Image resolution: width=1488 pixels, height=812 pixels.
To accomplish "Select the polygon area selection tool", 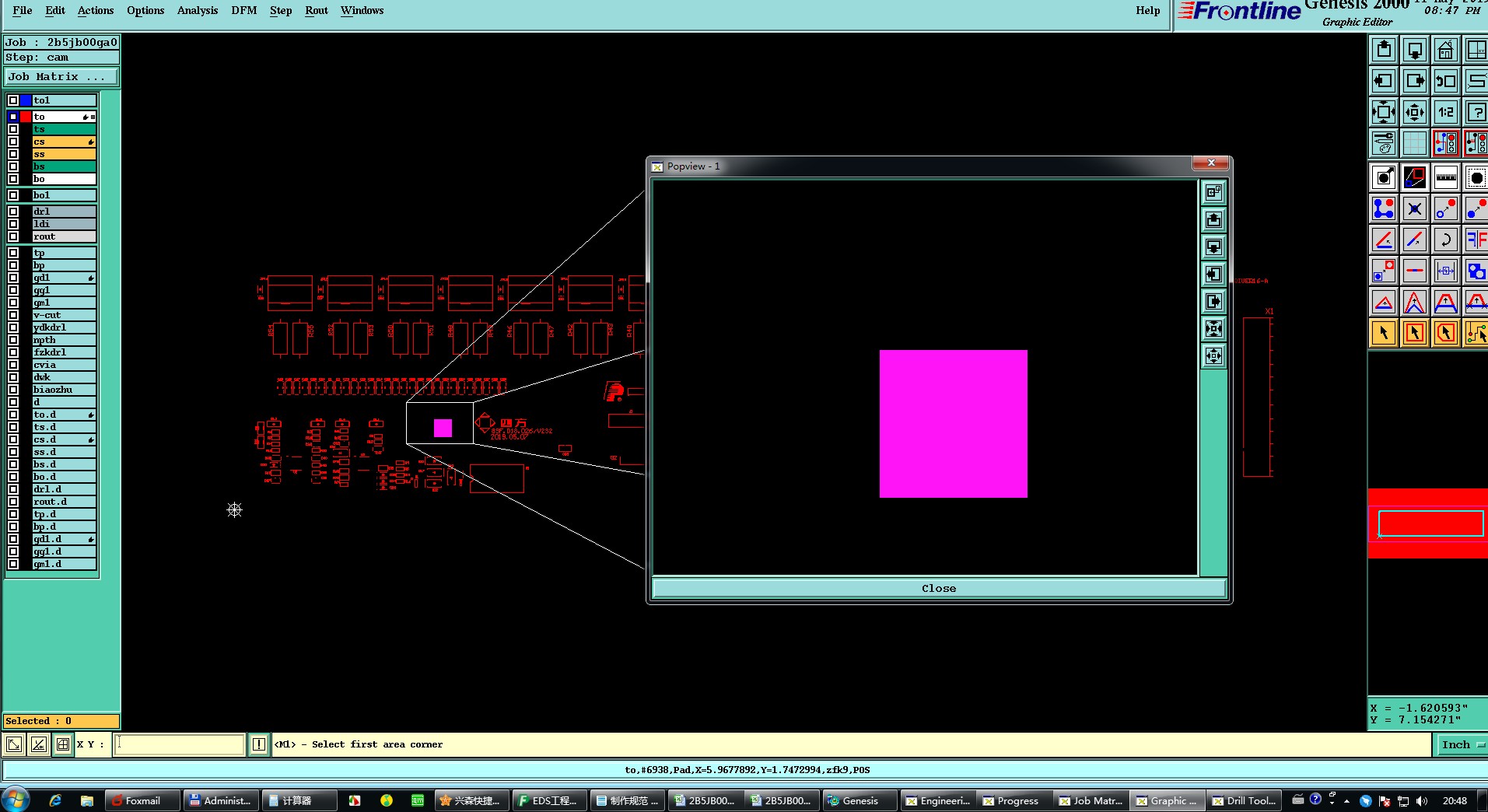I will coord(1445,333).
